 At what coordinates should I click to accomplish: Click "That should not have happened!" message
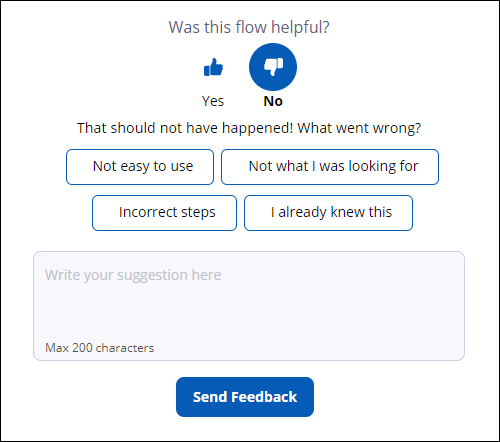(x=185, y=128)
